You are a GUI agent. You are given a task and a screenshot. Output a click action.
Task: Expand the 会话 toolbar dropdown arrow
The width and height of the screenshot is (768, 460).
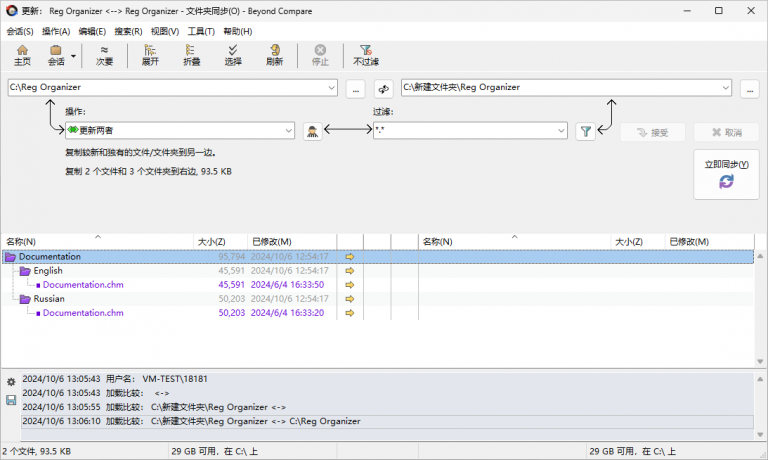point(73,56)
